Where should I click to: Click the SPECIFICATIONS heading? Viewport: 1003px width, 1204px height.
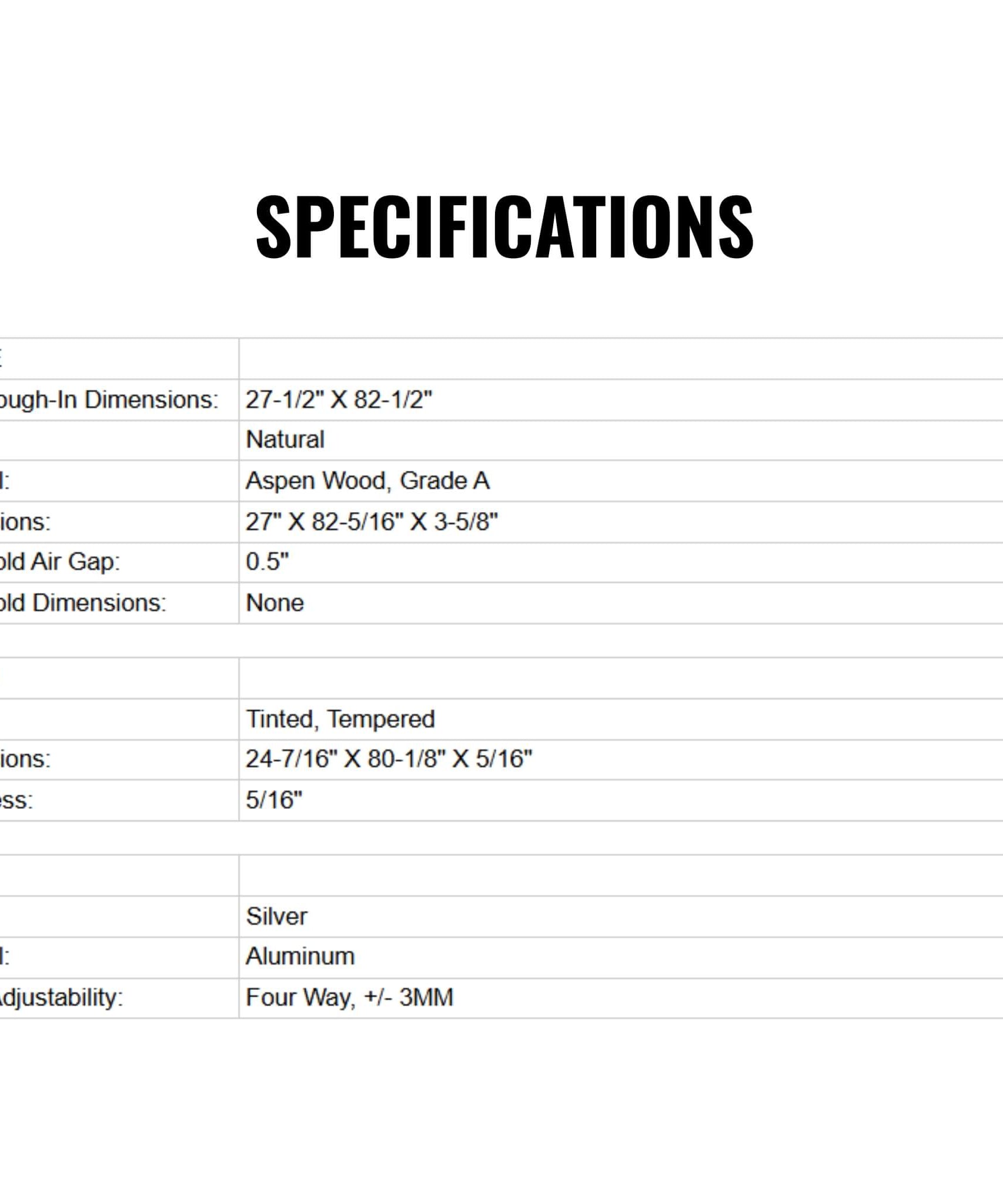tap(504, 227)
